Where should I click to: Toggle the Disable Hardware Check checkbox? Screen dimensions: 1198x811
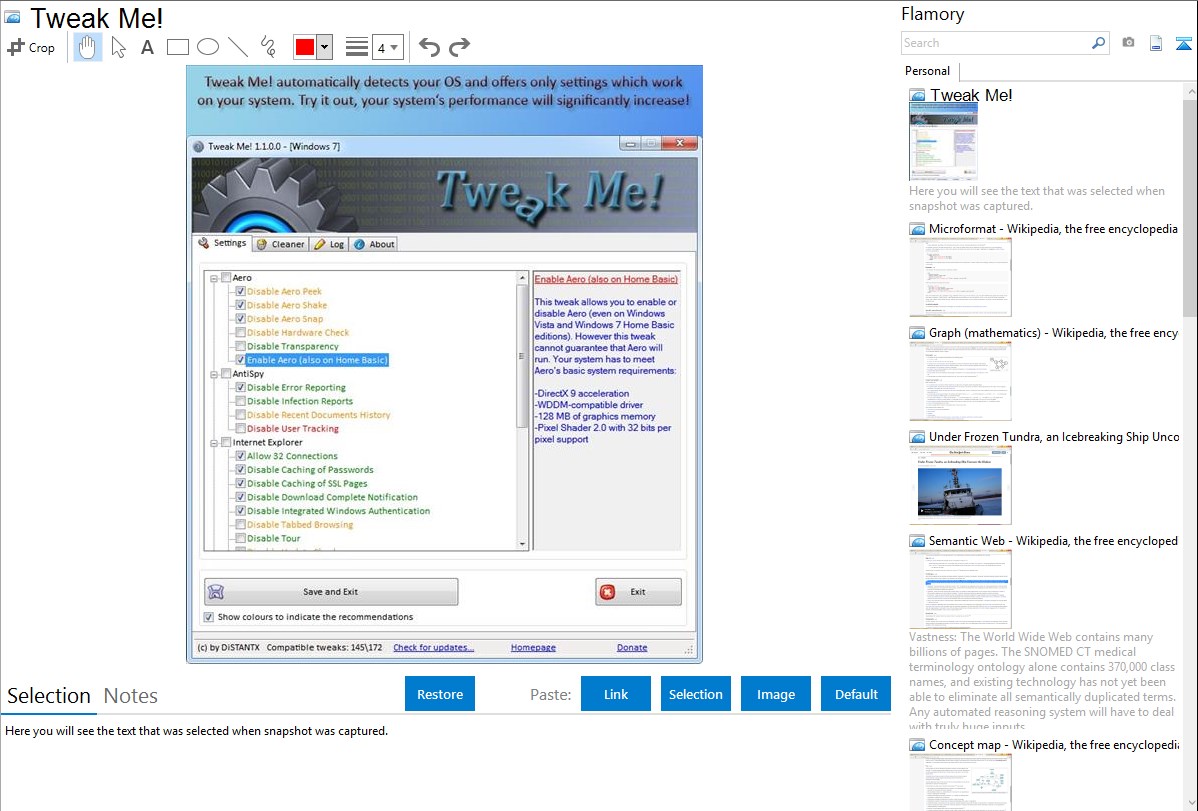(241, 333)
